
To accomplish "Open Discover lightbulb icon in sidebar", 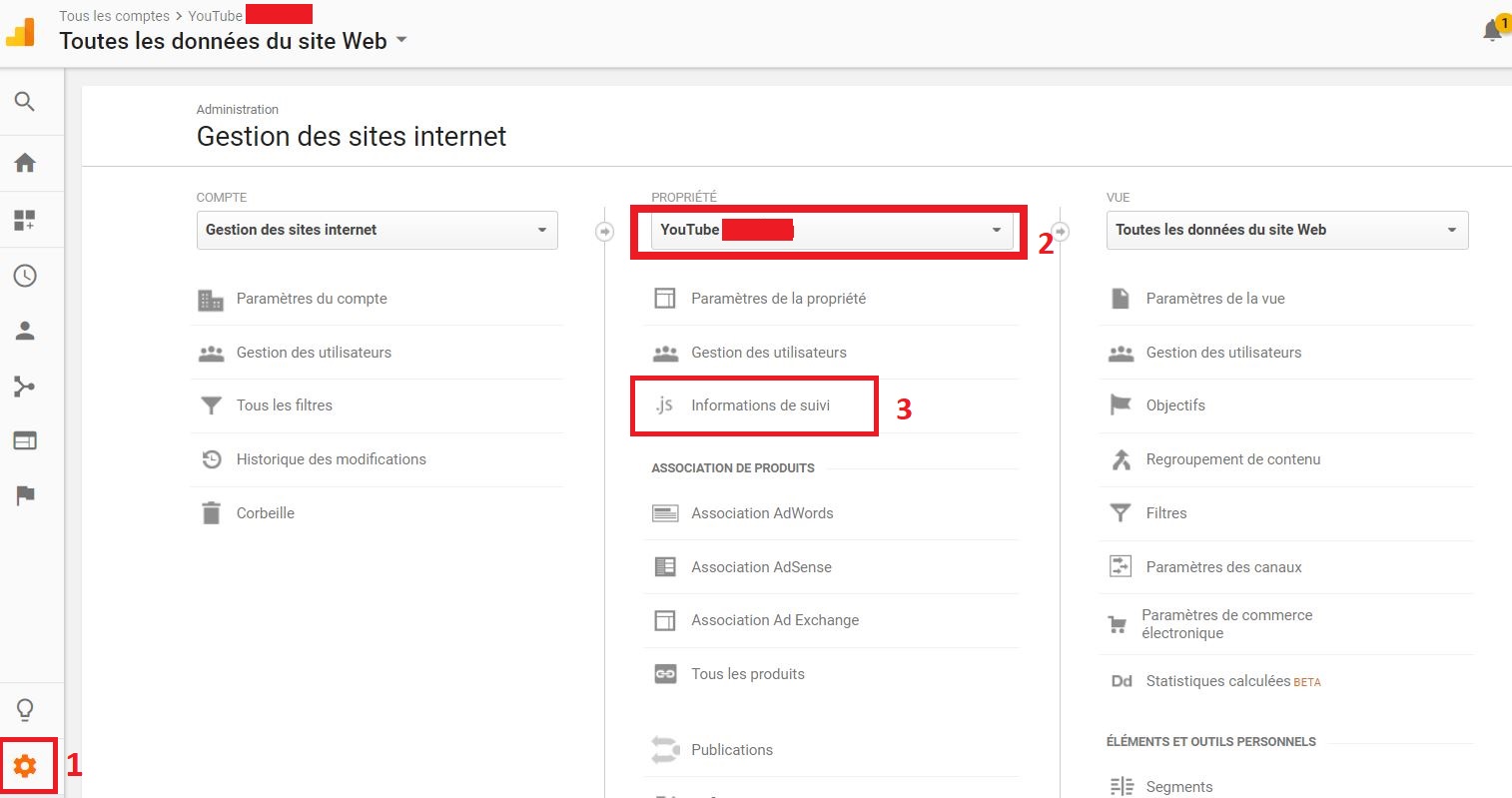I will coord(25,709).
